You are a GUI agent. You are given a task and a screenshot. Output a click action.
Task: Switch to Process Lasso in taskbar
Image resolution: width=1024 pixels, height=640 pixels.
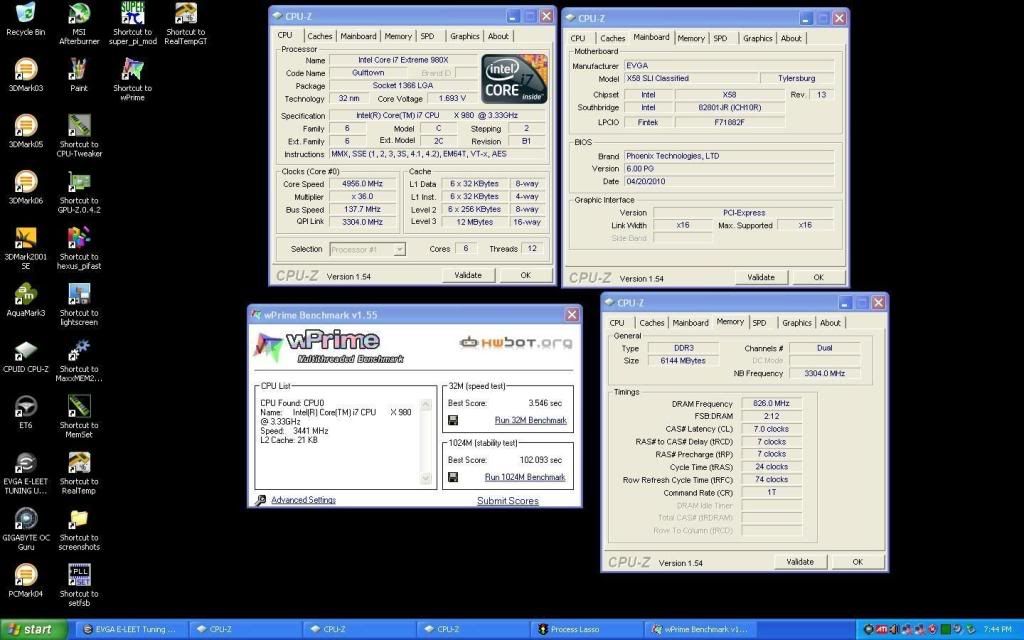pyautogui.click(x=578, y=629)
